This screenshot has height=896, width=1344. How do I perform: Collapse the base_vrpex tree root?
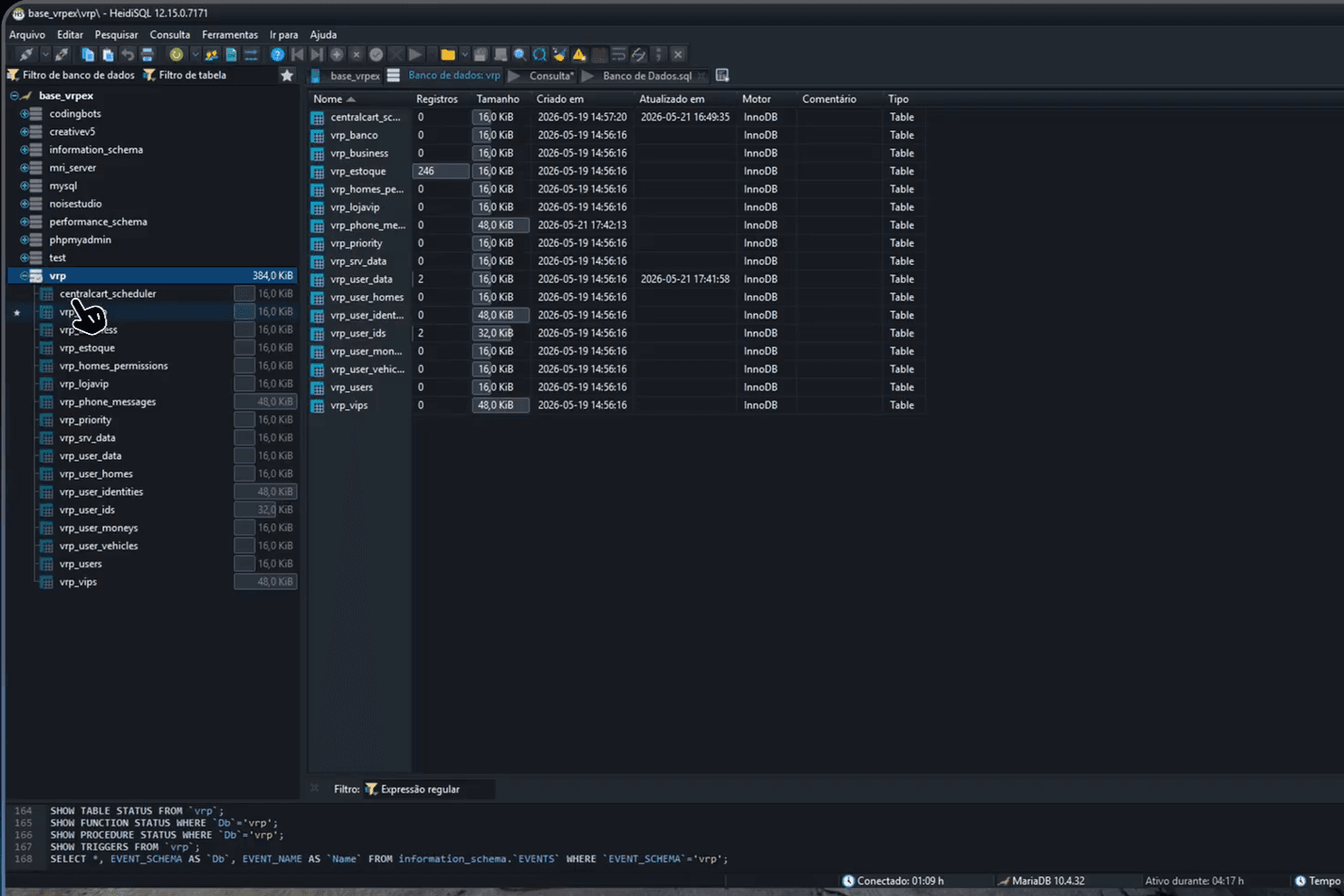14,95
